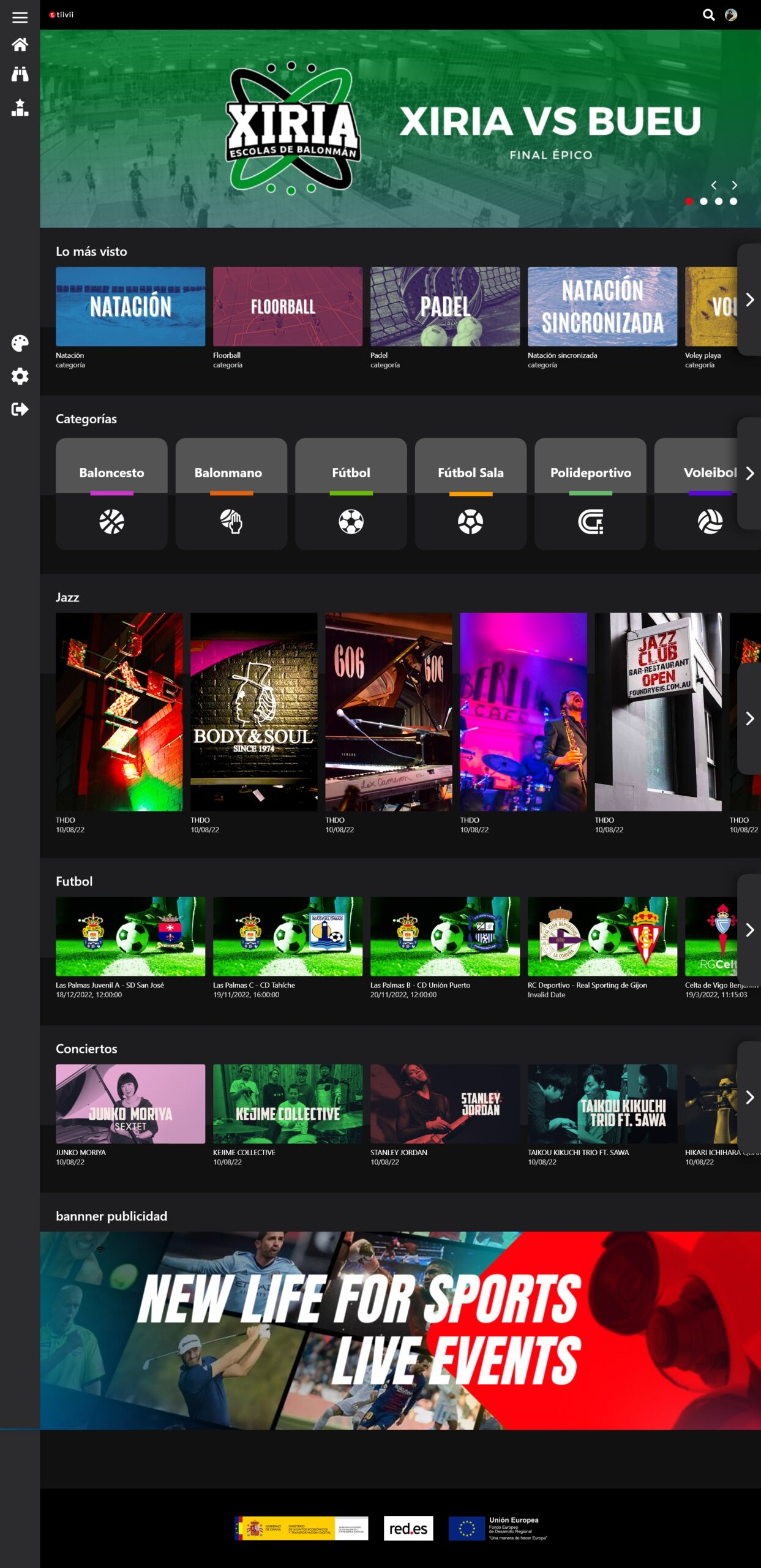Open the Stanley Jordan concert
Image resolution: width=761 pixels, height=1568 pixels.
coord(444,1104)
